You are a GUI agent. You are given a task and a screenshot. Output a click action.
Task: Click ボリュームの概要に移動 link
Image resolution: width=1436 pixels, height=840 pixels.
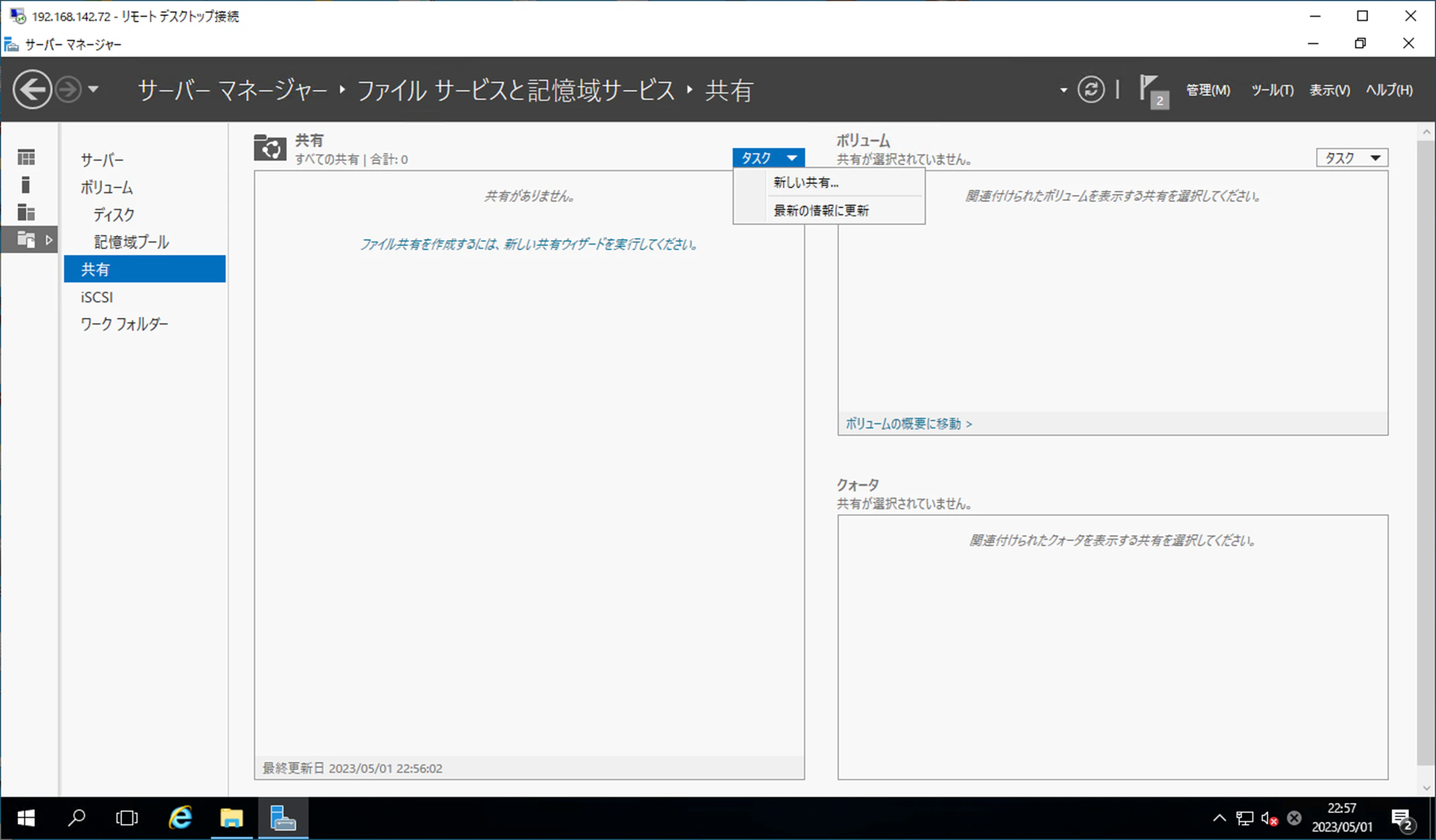pos(909,423)
